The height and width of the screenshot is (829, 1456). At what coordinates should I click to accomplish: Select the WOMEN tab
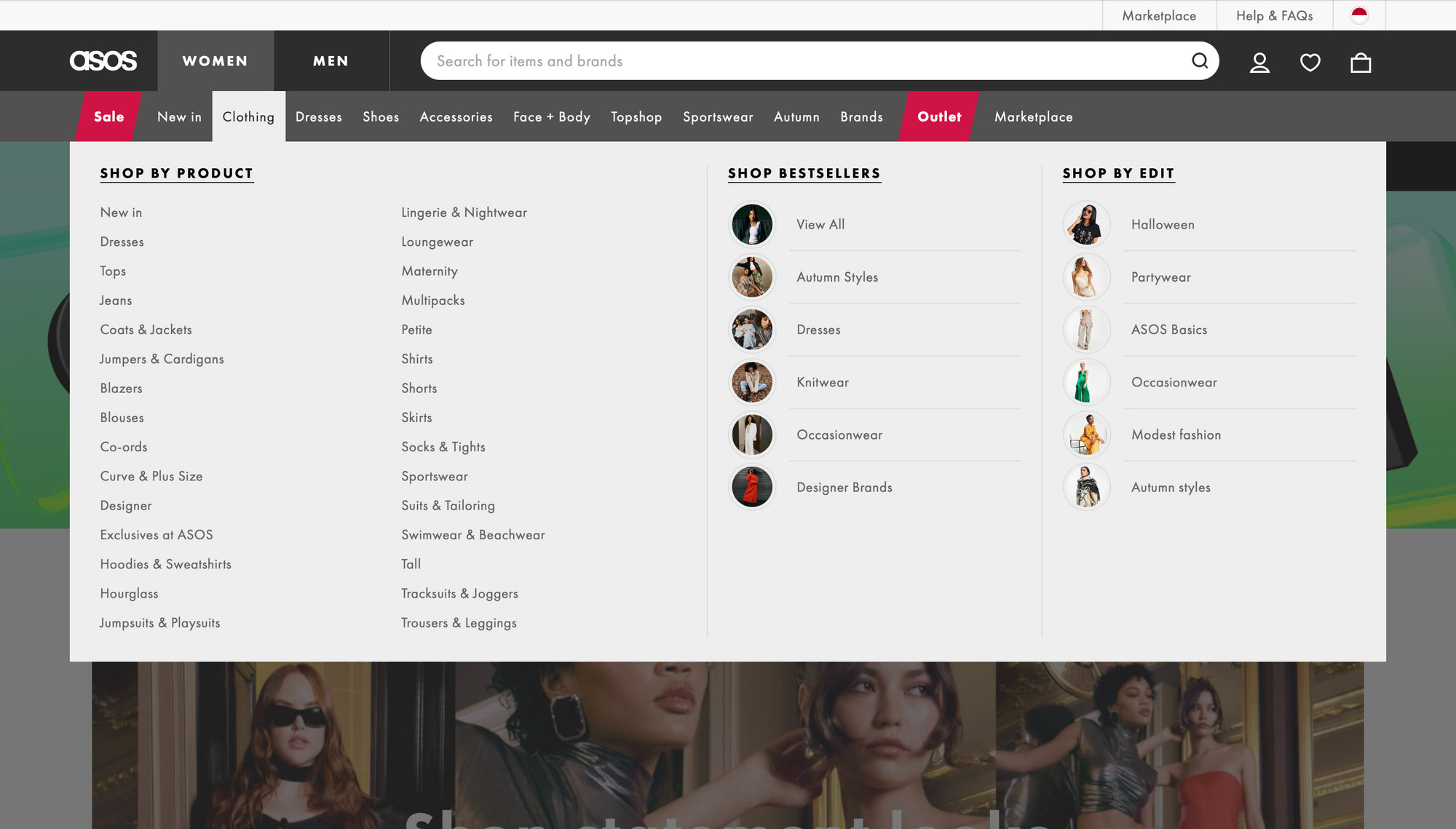(215, 61)
